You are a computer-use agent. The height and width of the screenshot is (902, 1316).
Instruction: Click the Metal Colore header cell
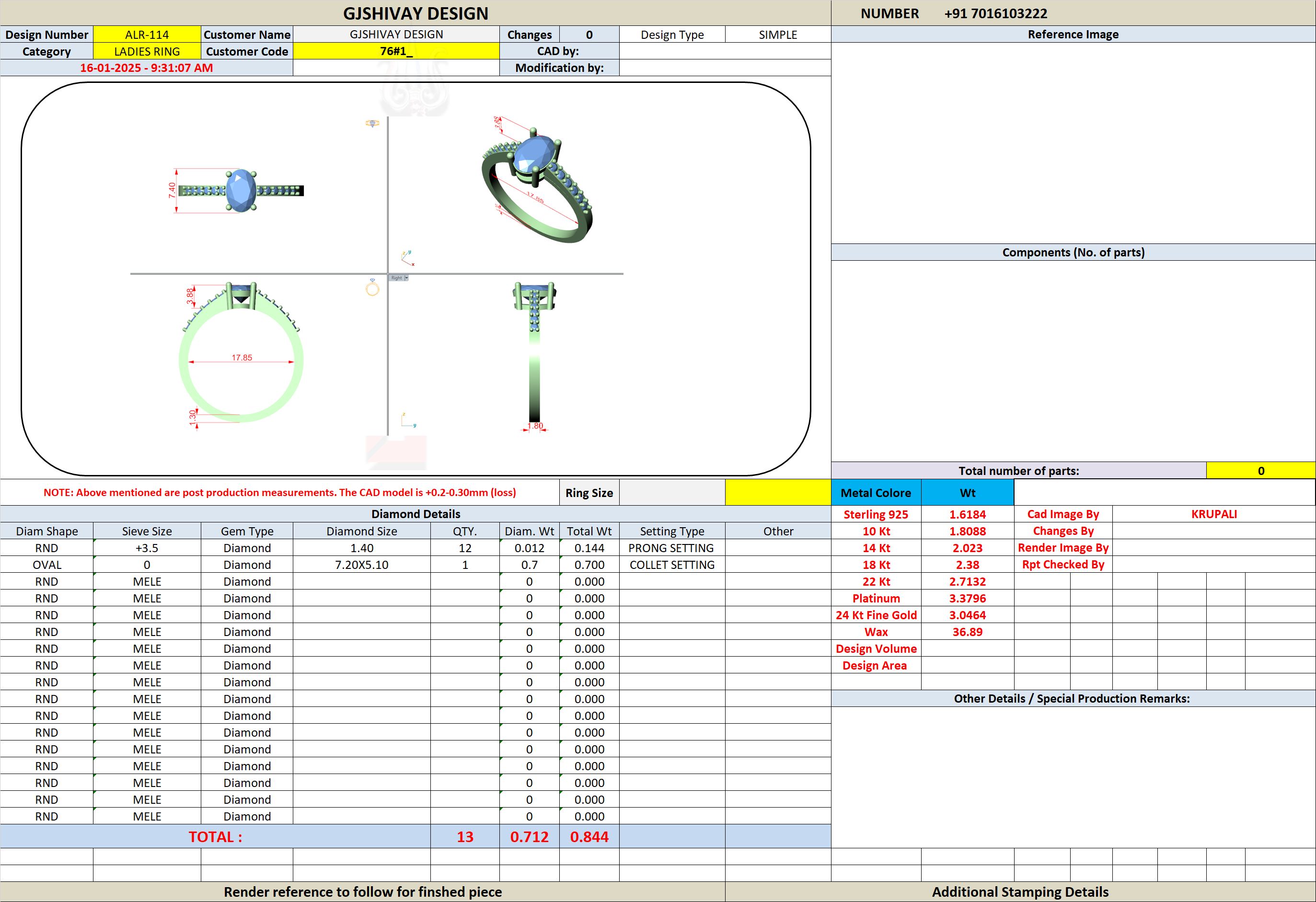pyautogui.click(x=876, y=493)
